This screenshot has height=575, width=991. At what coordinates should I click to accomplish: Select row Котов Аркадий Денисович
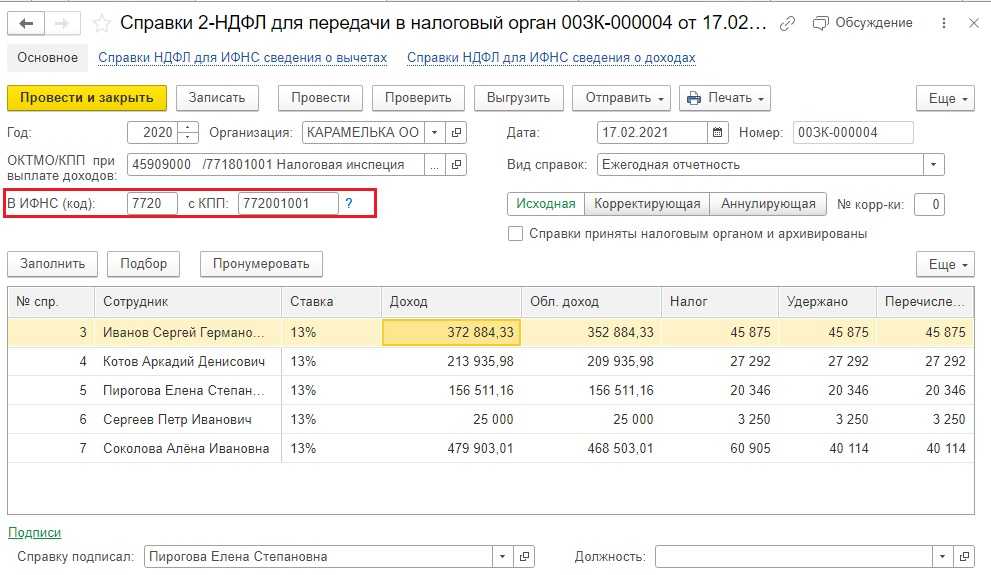(x=490, y=361)
